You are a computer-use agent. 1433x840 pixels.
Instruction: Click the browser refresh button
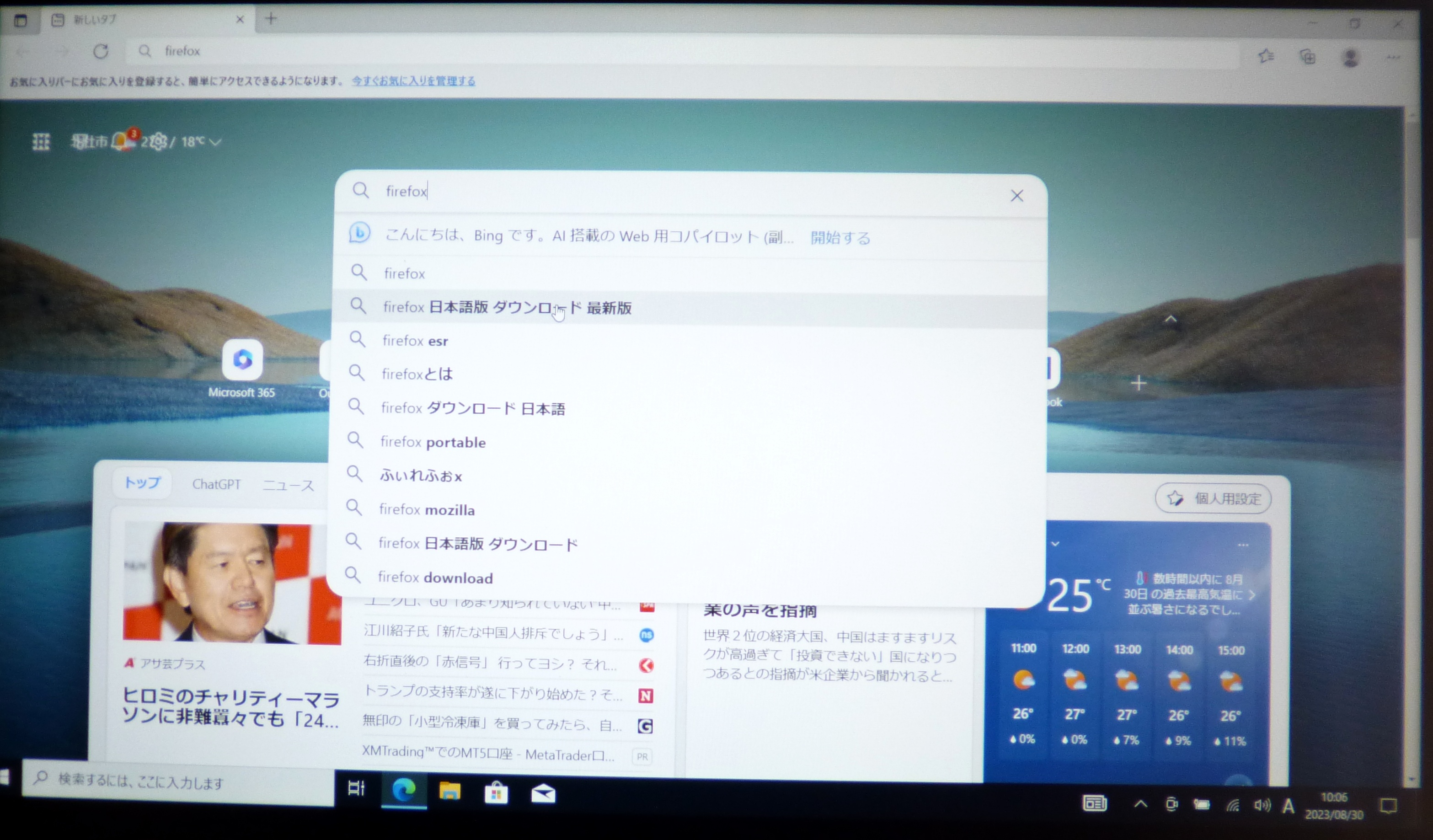point(101,51)
